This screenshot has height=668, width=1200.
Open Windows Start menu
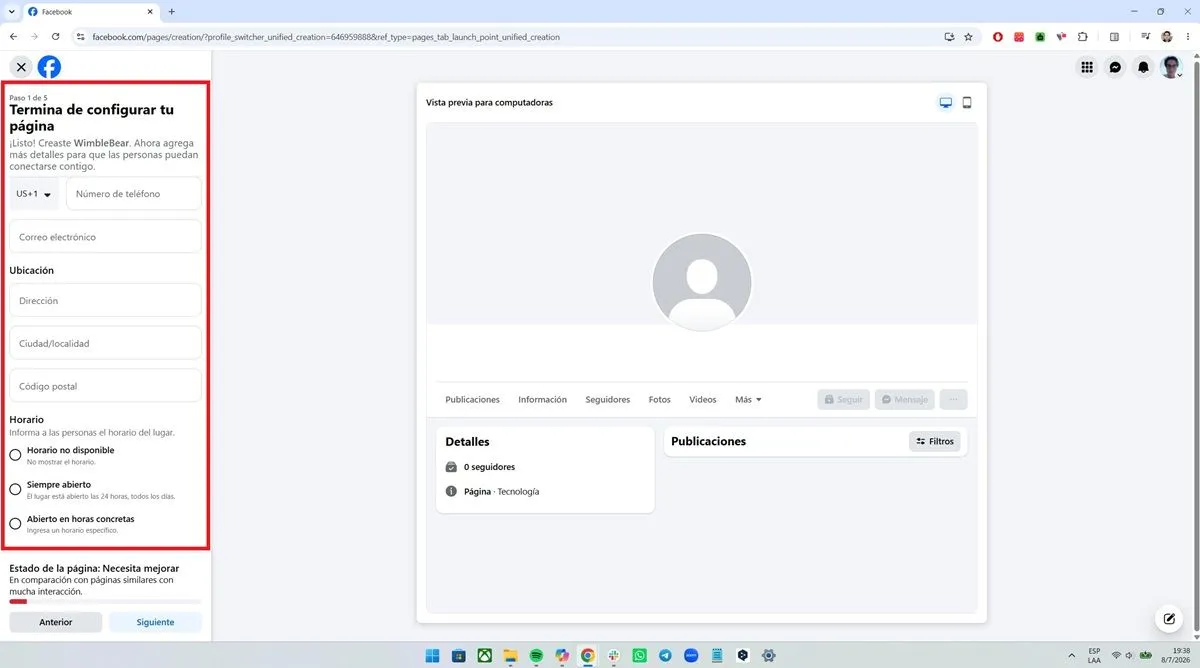tap(433, 655)
